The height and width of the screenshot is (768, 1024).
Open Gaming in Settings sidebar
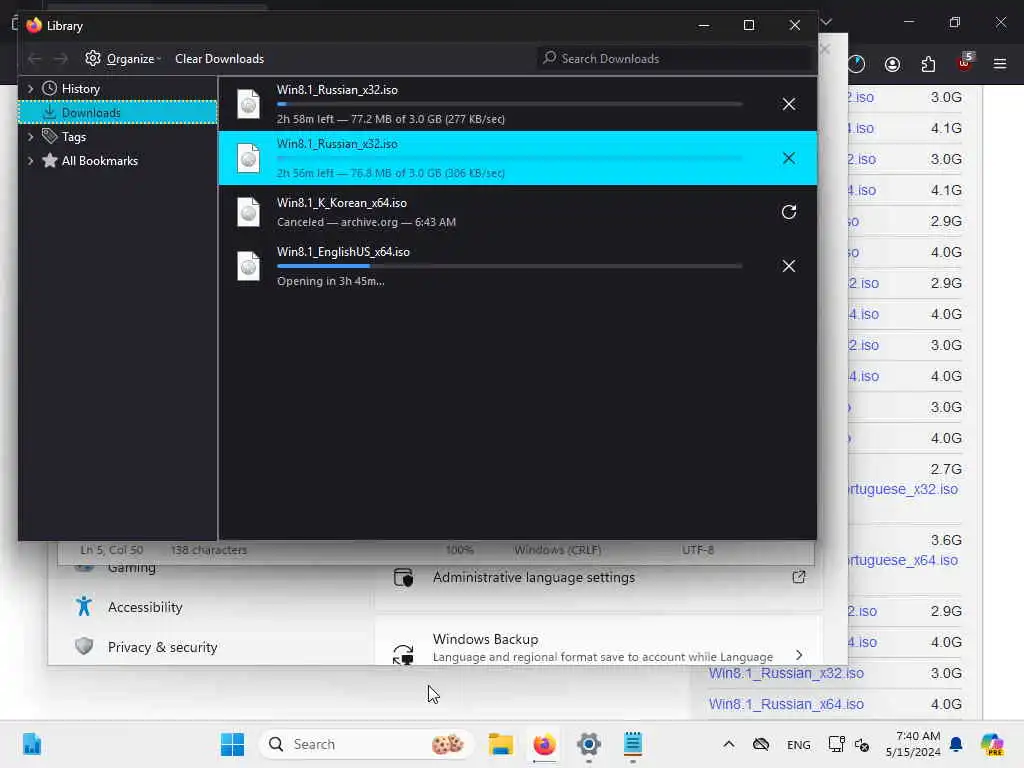131,568
